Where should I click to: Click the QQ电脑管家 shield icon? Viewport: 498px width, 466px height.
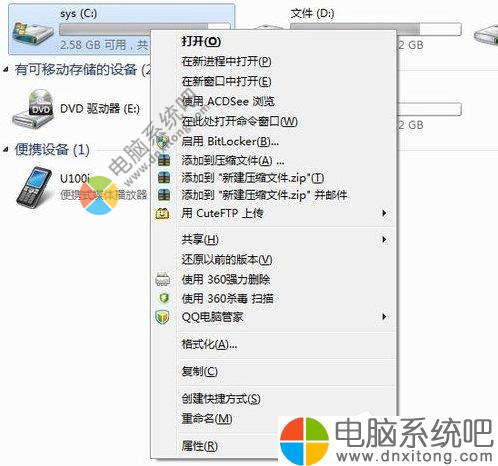tap(162, 317)
